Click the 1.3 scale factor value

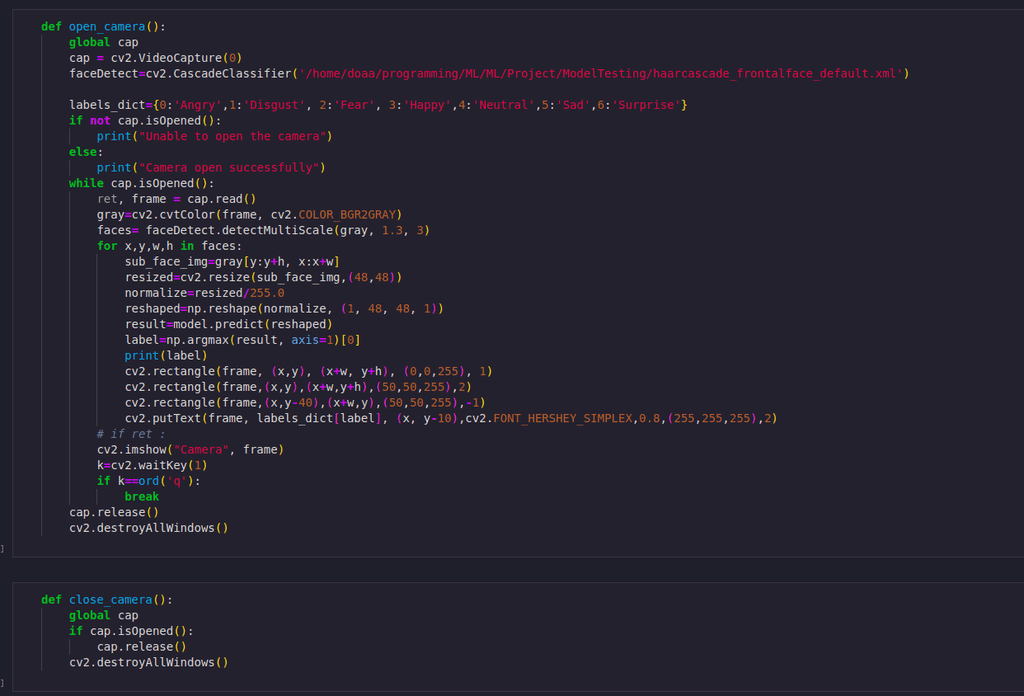click(392, 230)
